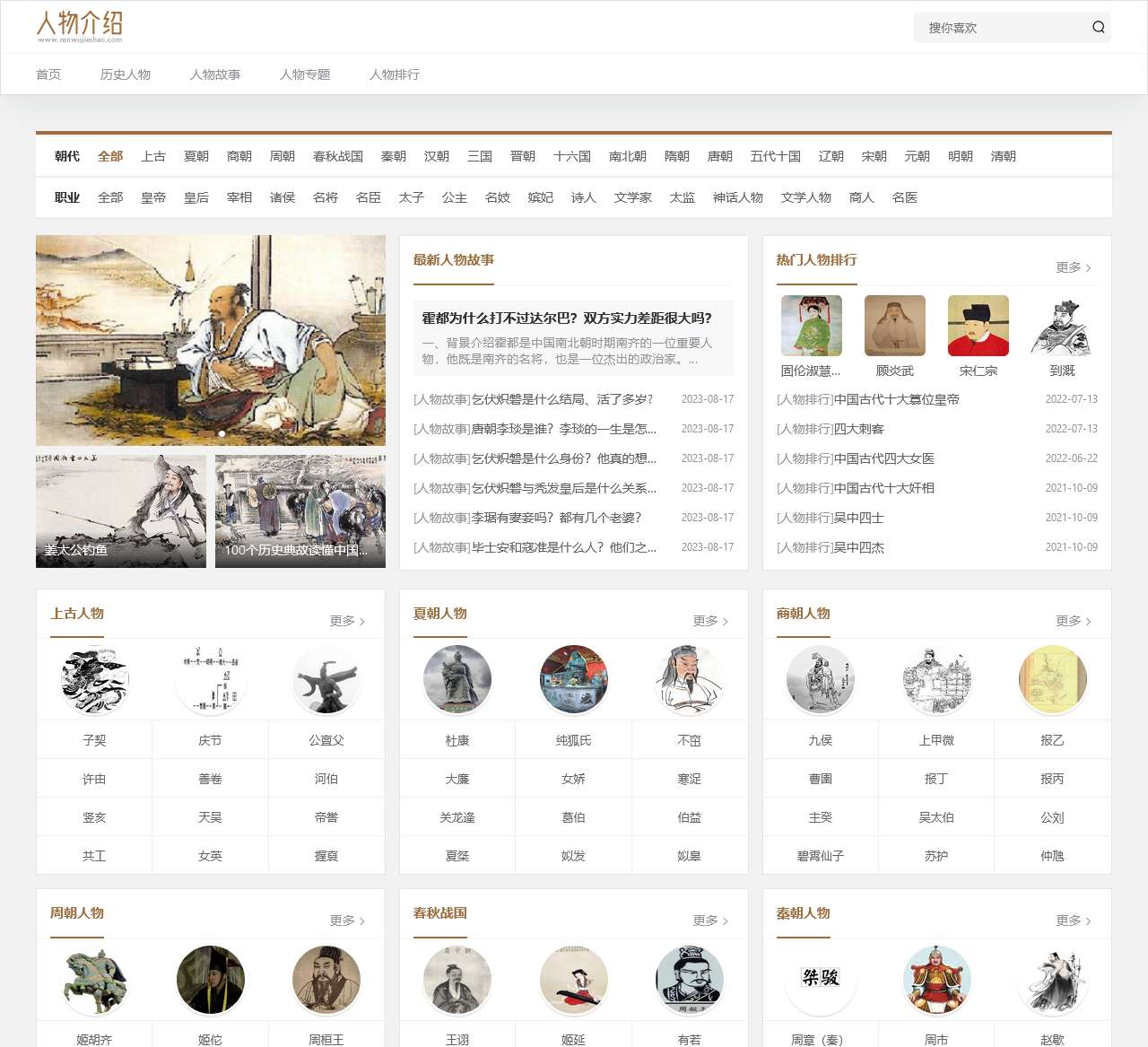Open 到溉 portrait thumbnail
This screenshot has height=1047, width=1148.
(1062, 326)
